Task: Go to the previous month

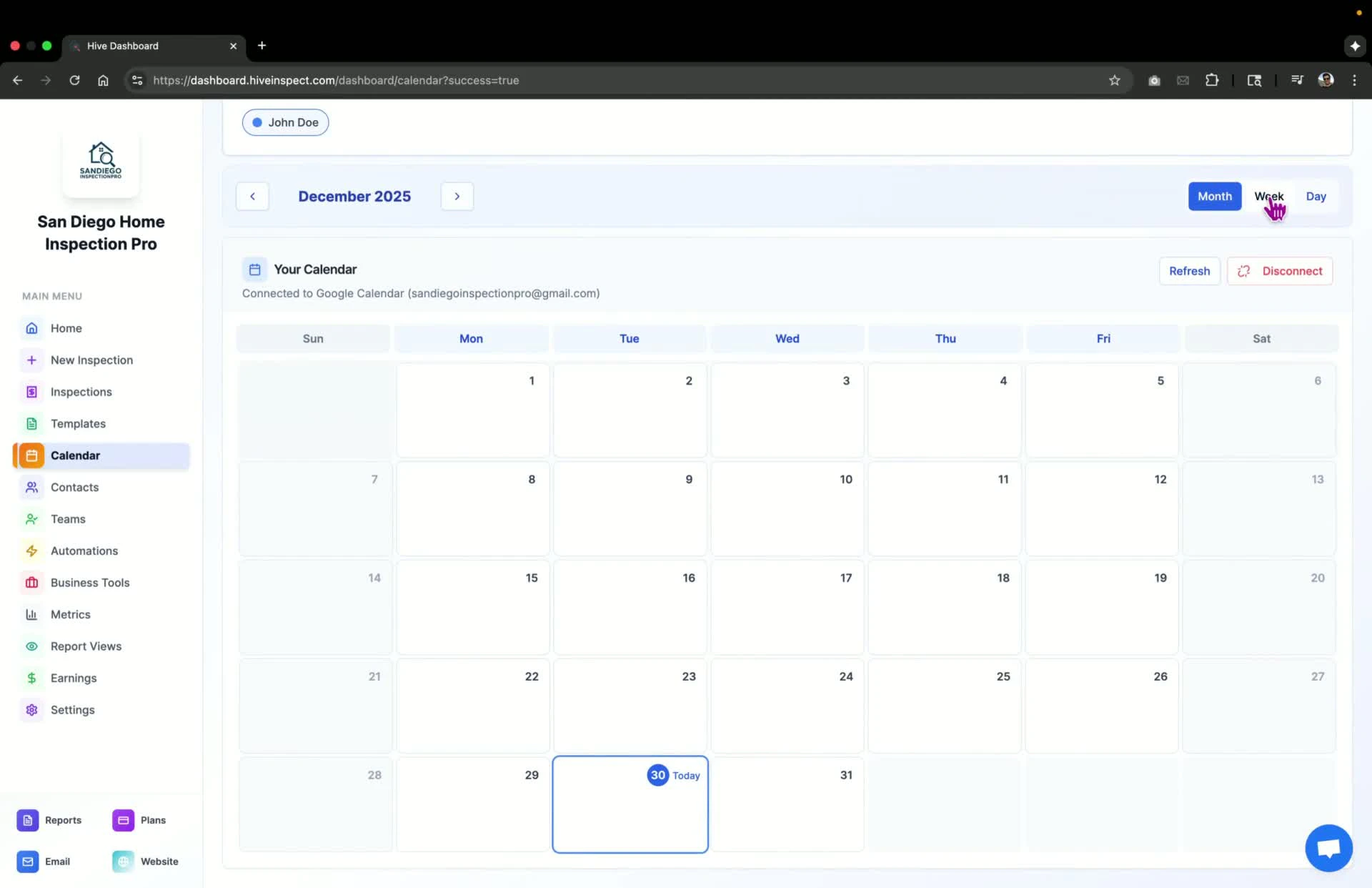Action: pyautogui.click(x=252, y=196)
